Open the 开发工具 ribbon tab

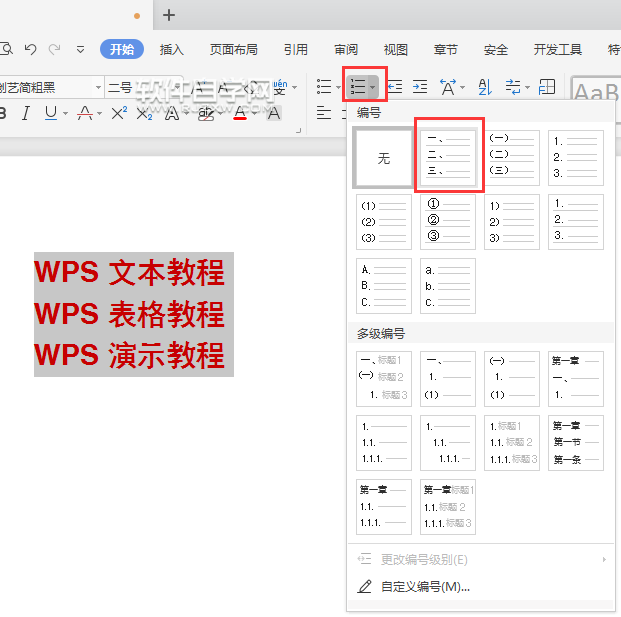click(x=558, y=50)
